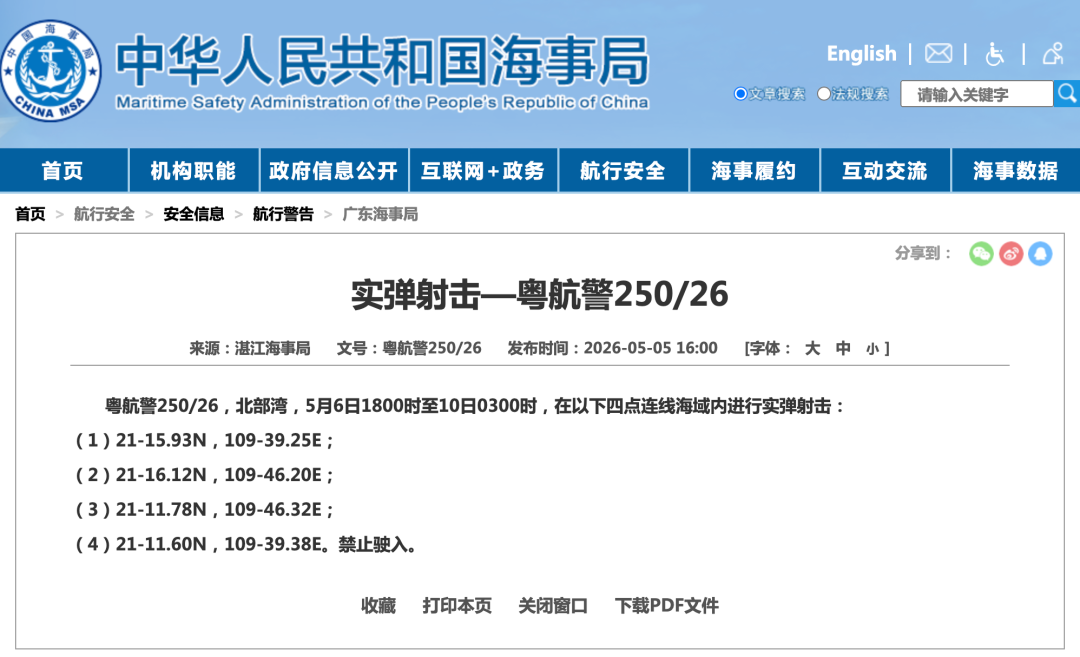Click the source text 来源：湛江海事局

click(250, 348)
